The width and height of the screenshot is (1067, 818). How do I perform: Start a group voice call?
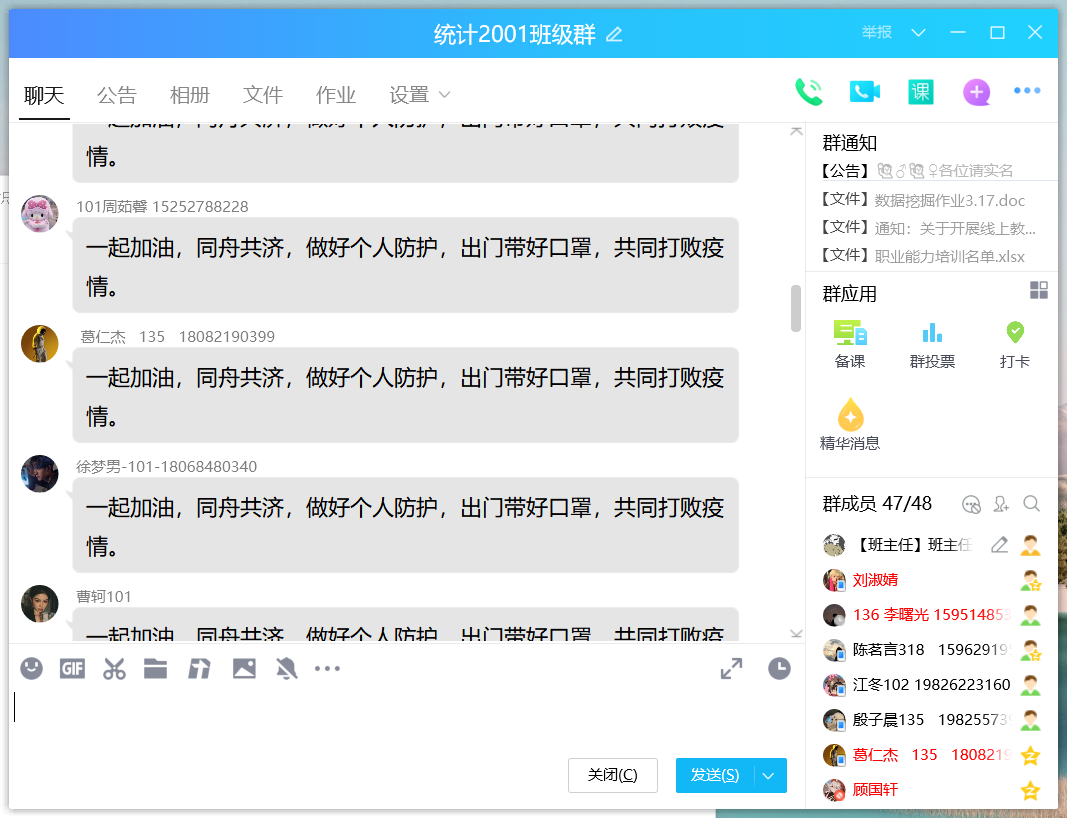coord(808,92)
